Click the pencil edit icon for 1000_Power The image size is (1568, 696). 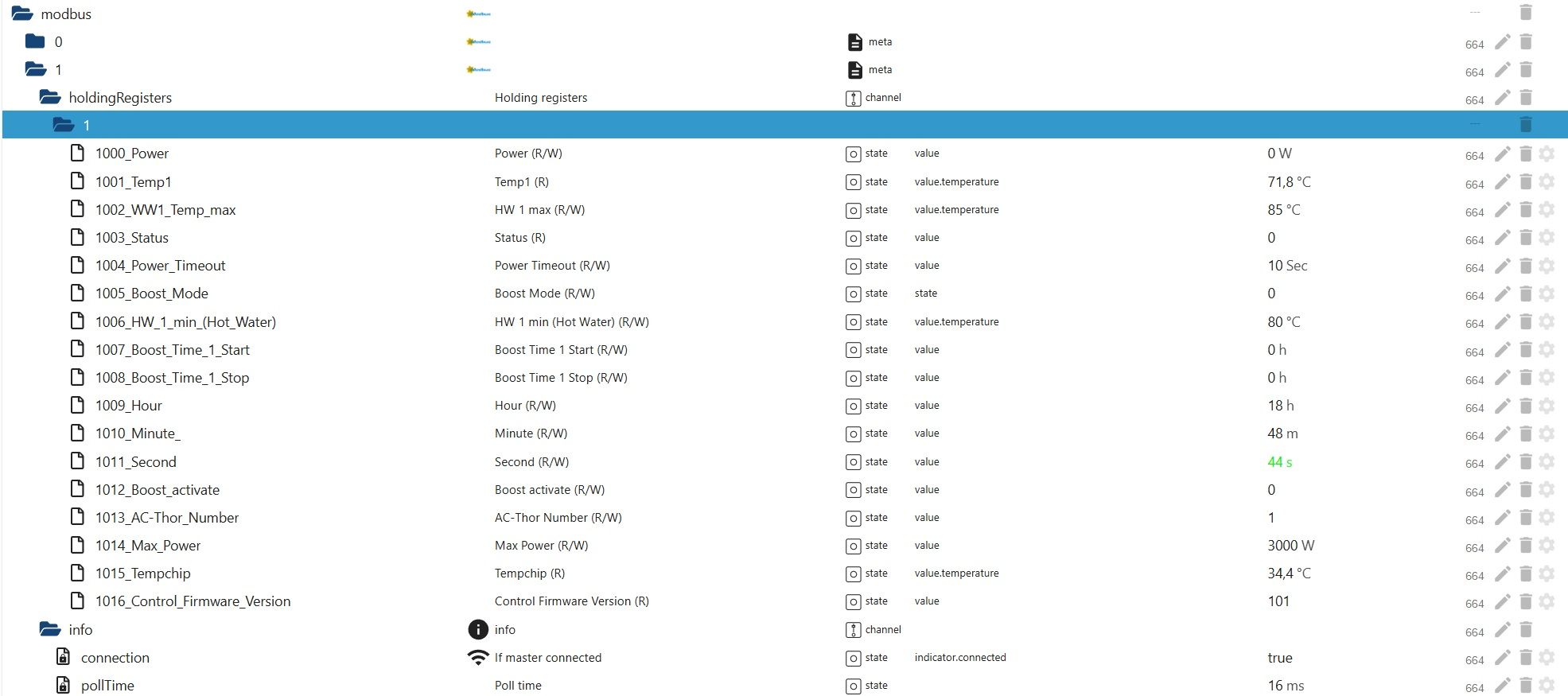(x=1502, y=154)
